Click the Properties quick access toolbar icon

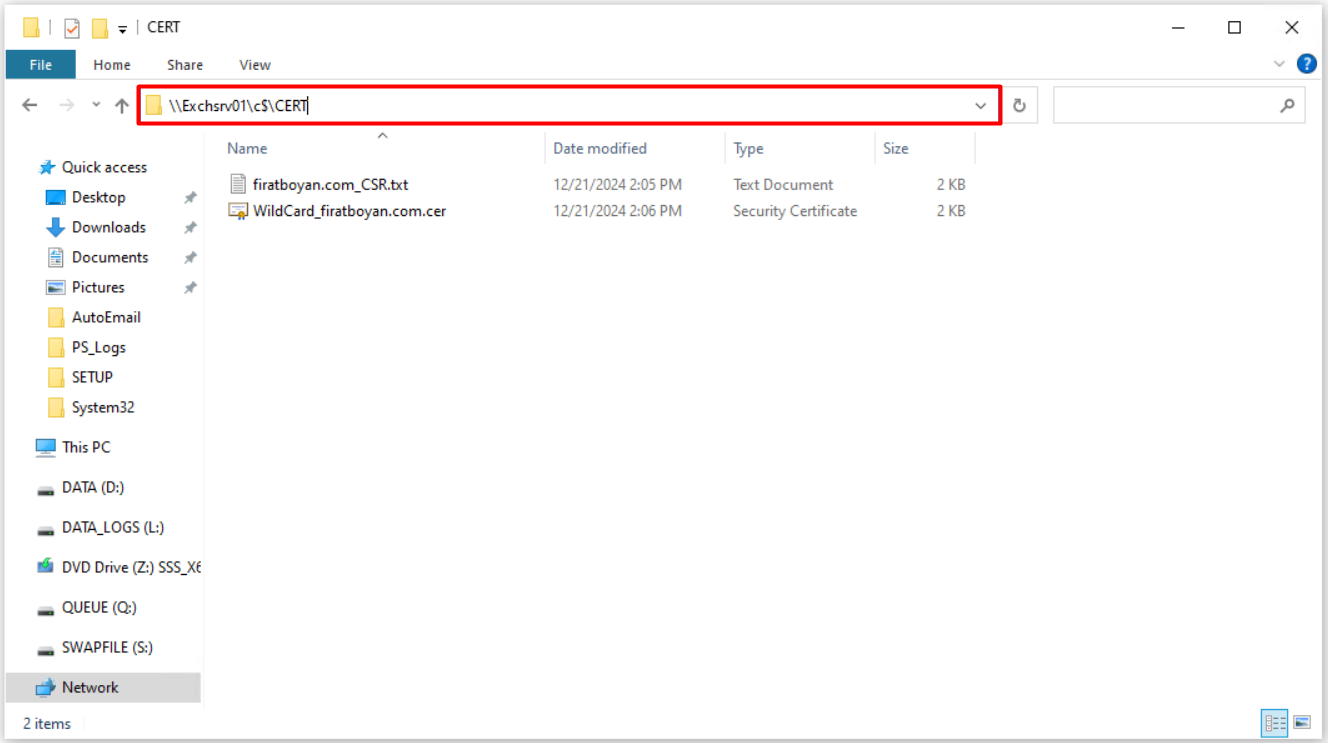pyautogui.click(x=72, y=28)
